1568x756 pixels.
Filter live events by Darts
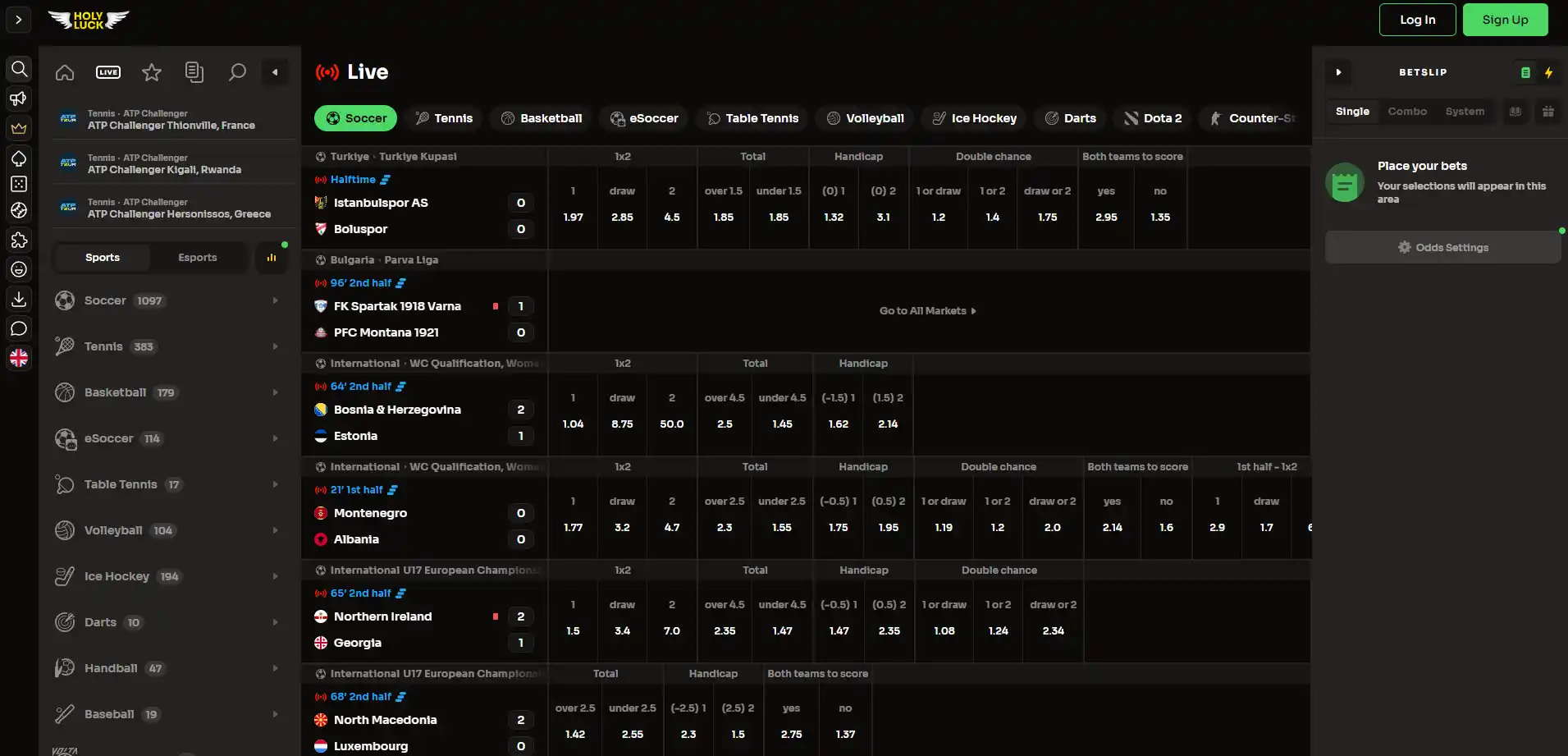[x=1071, y=118]
